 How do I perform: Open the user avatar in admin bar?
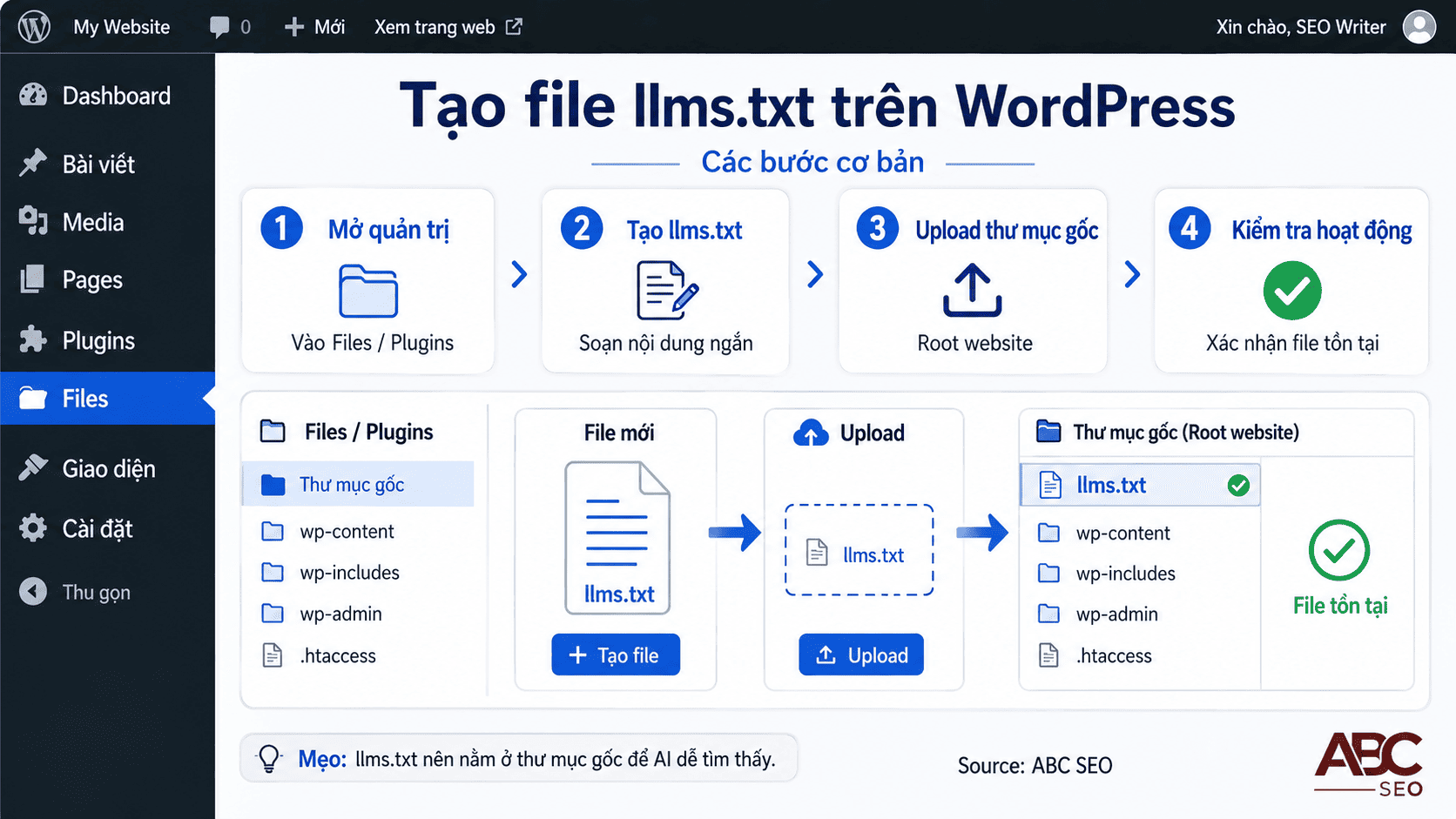pyautogui.click(x=1419, y=27)
